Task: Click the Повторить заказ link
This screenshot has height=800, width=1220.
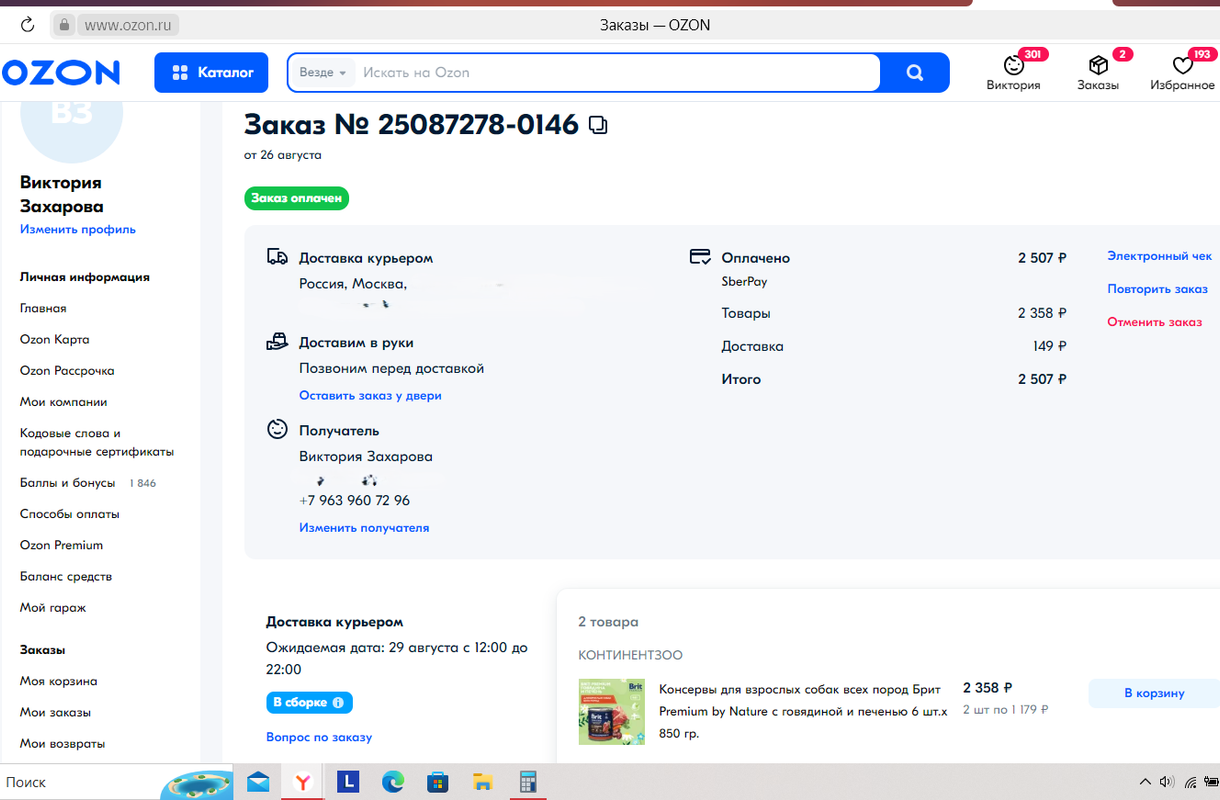Action: point(1157,289)
